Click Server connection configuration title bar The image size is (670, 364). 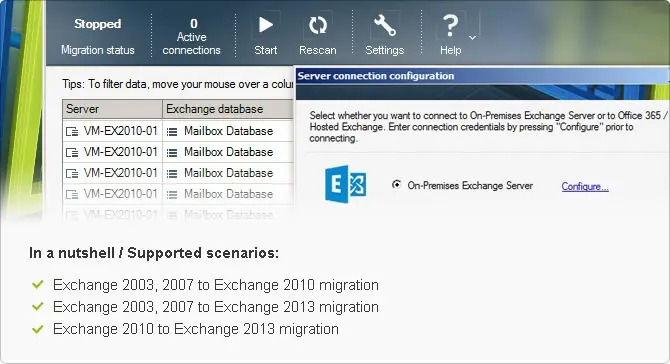coord(482,76)
